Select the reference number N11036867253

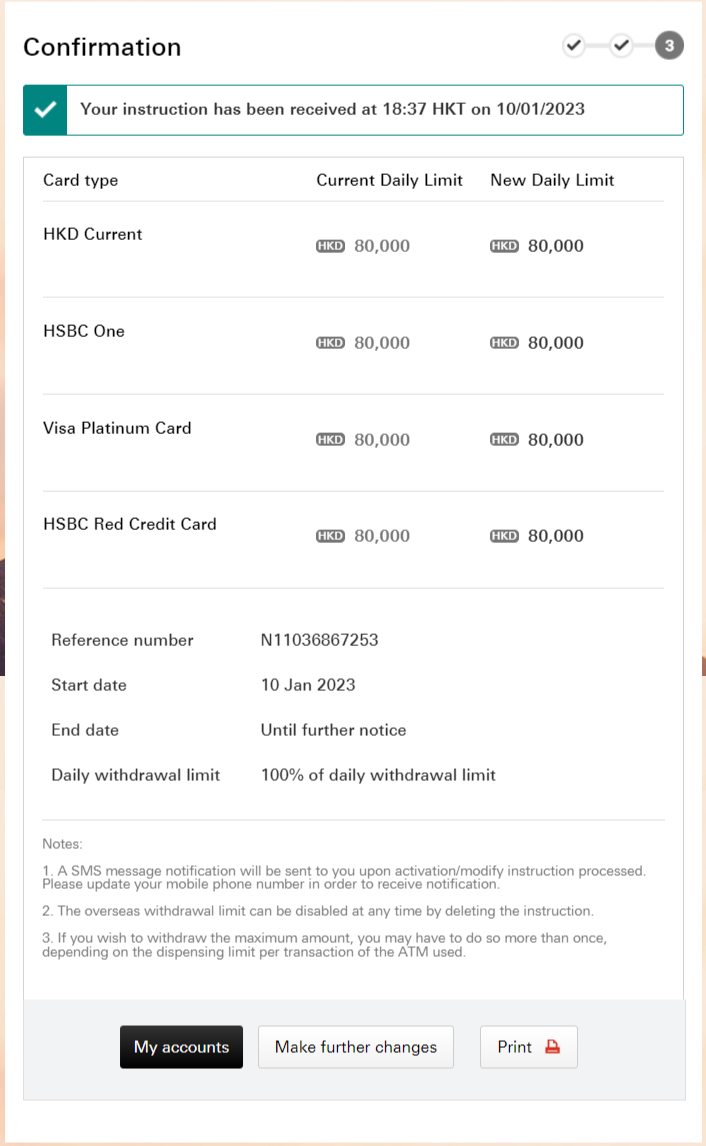tap(318, 640)
